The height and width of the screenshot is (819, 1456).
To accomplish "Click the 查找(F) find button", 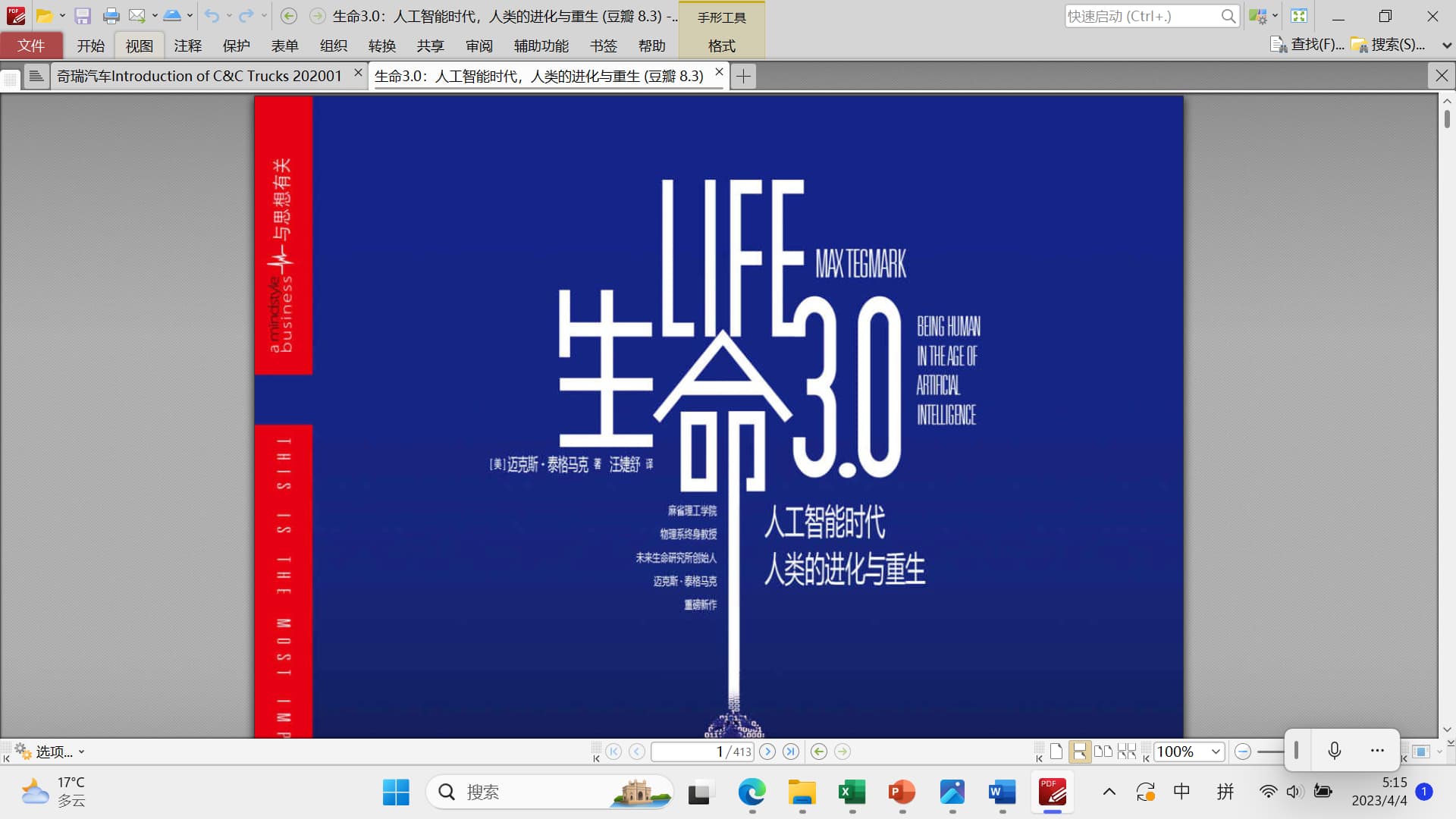I will click(1308, 45).
